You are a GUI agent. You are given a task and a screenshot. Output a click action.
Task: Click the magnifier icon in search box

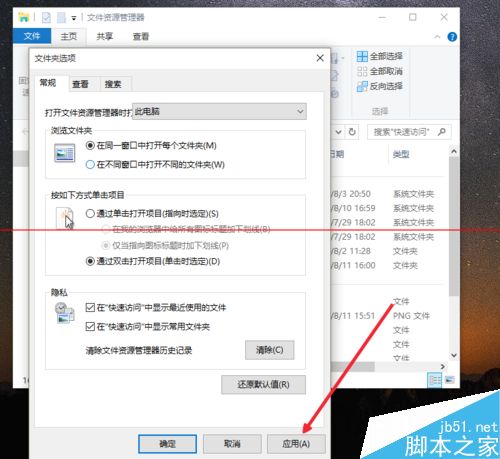pyautogui.click(x=442, y=132)
